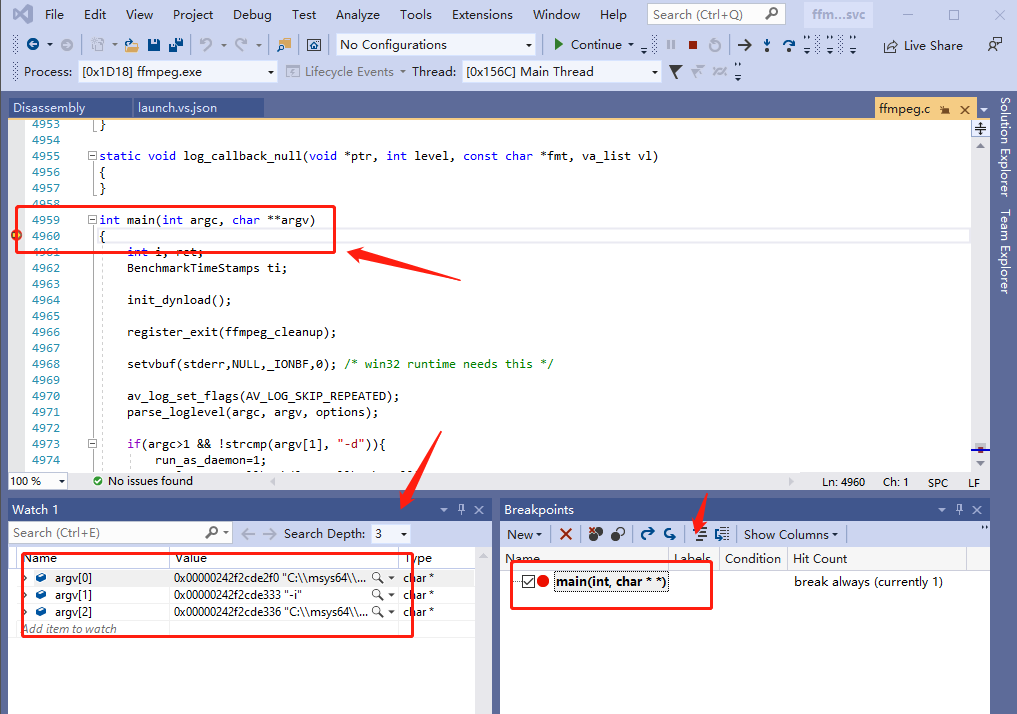Viewport: 1017px width, 714px height.
Task: Open the Debug menu
Action: tap(252, 14)
